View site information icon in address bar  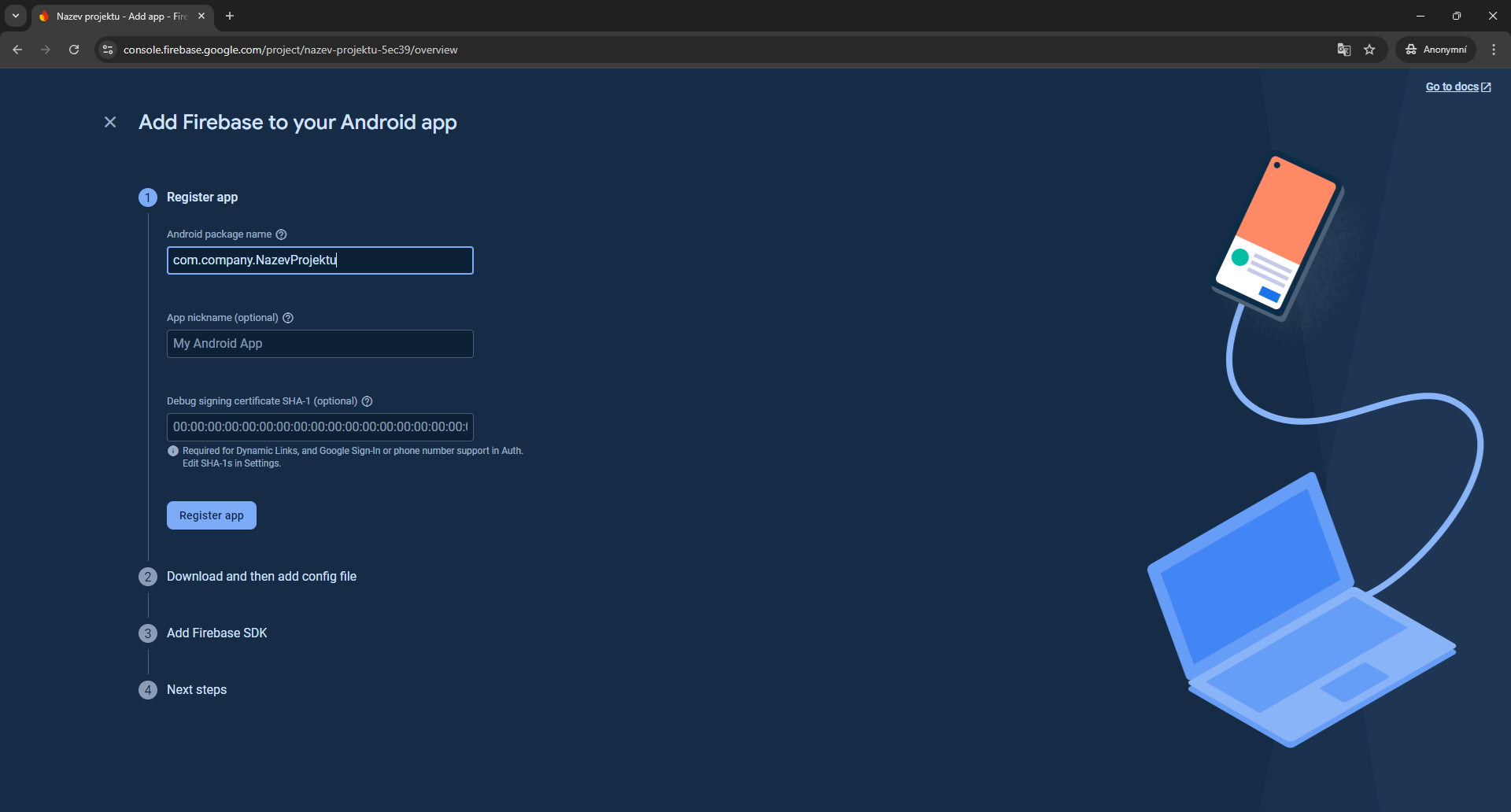109,50
